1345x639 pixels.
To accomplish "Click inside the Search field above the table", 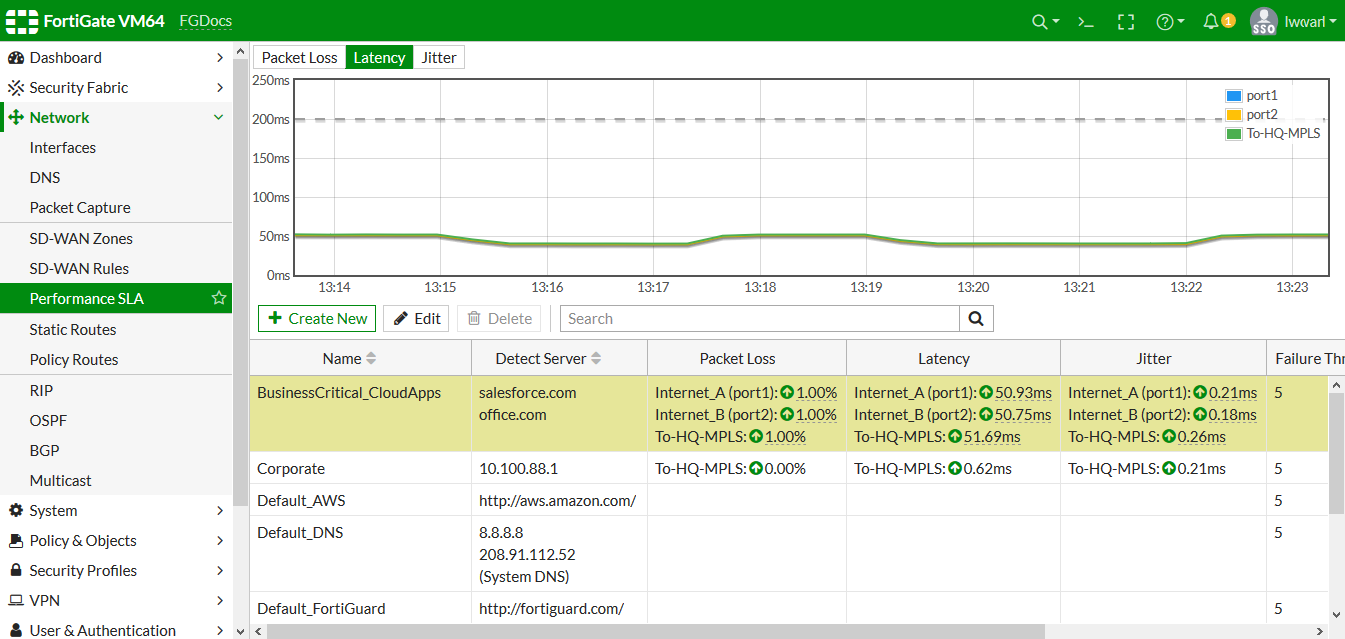I will pyautogui.click(x=758, y=318).
